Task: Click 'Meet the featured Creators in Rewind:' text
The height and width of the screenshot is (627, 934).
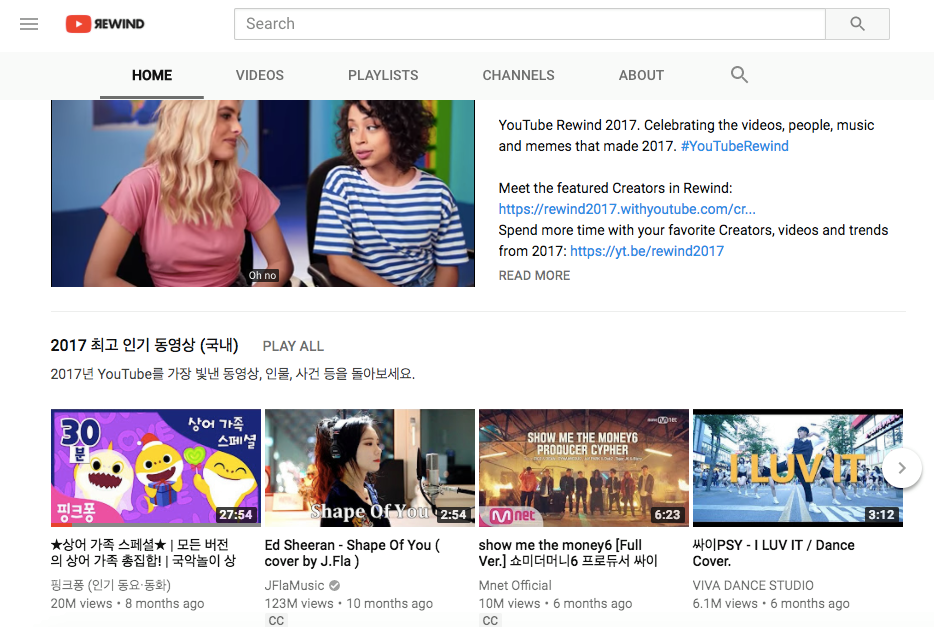Action: click(x=615, y=188)
